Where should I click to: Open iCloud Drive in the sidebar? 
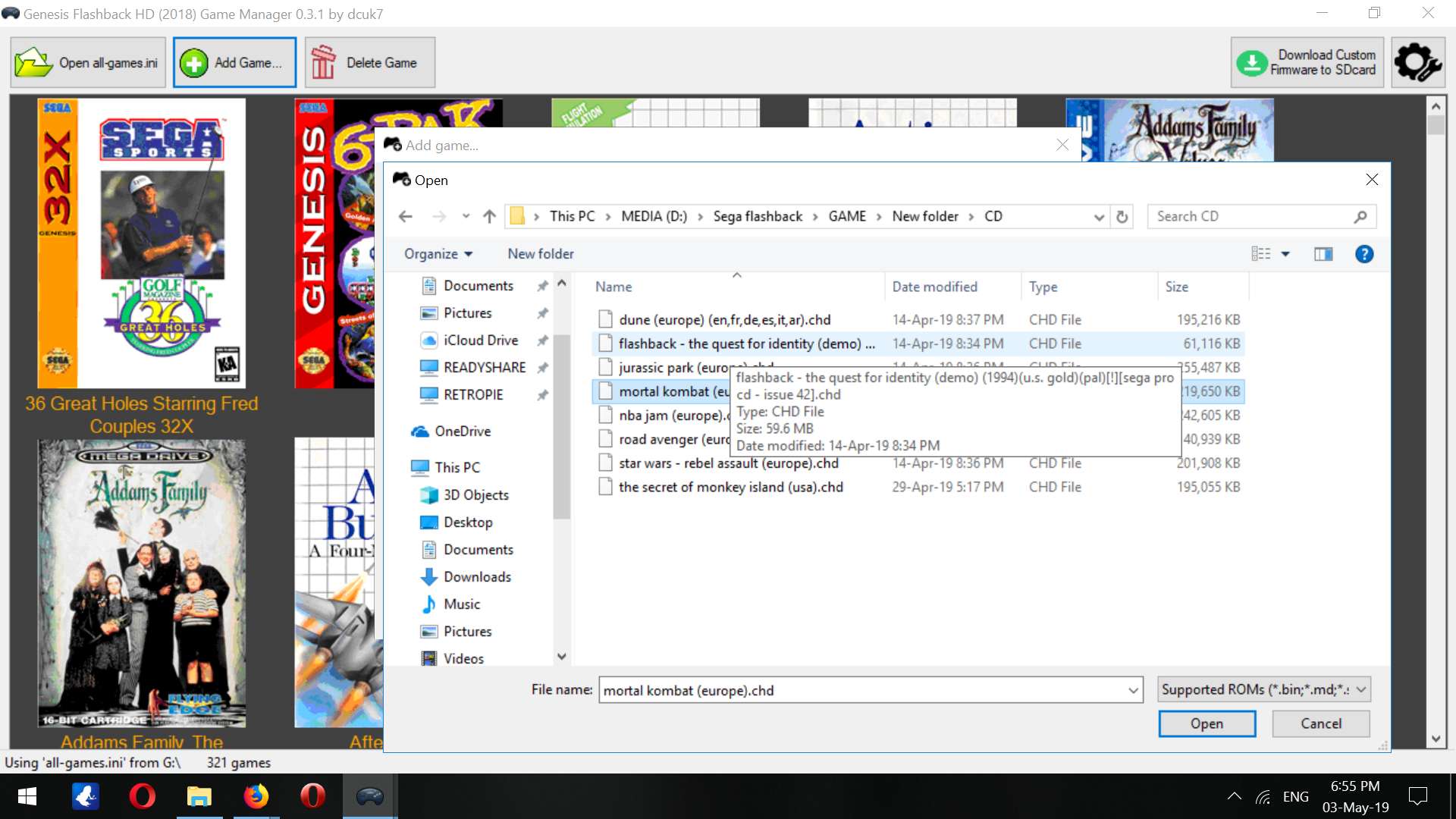(481, 340)
